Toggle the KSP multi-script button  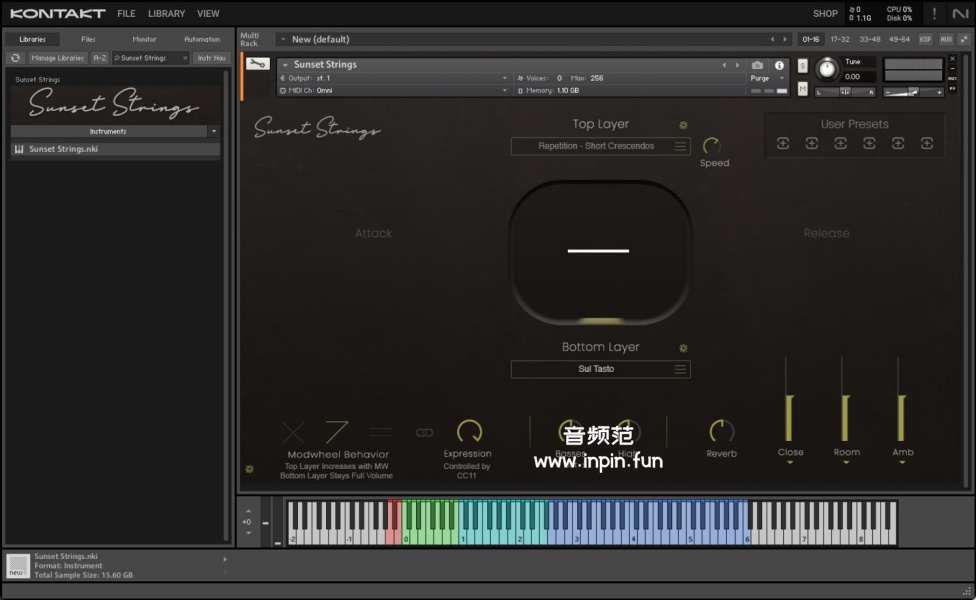[925, 39]
